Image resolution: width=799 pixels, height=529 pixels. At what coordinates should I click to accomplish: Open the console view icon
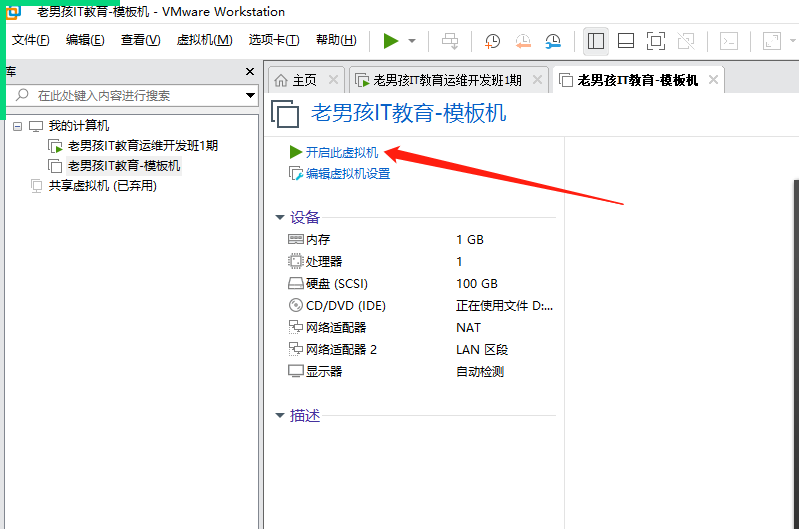pyautogui.click(x=729, y=41)
